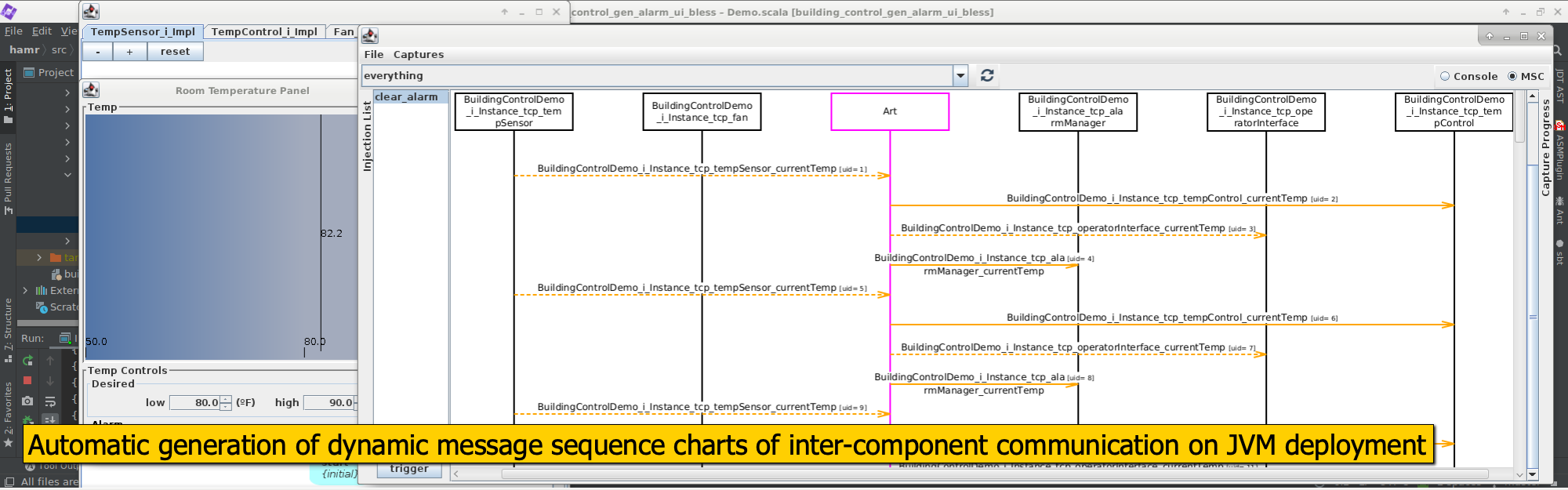Open the everything filter dropdown arrow
Screen dimensions: 1568x490
point(960,75)
